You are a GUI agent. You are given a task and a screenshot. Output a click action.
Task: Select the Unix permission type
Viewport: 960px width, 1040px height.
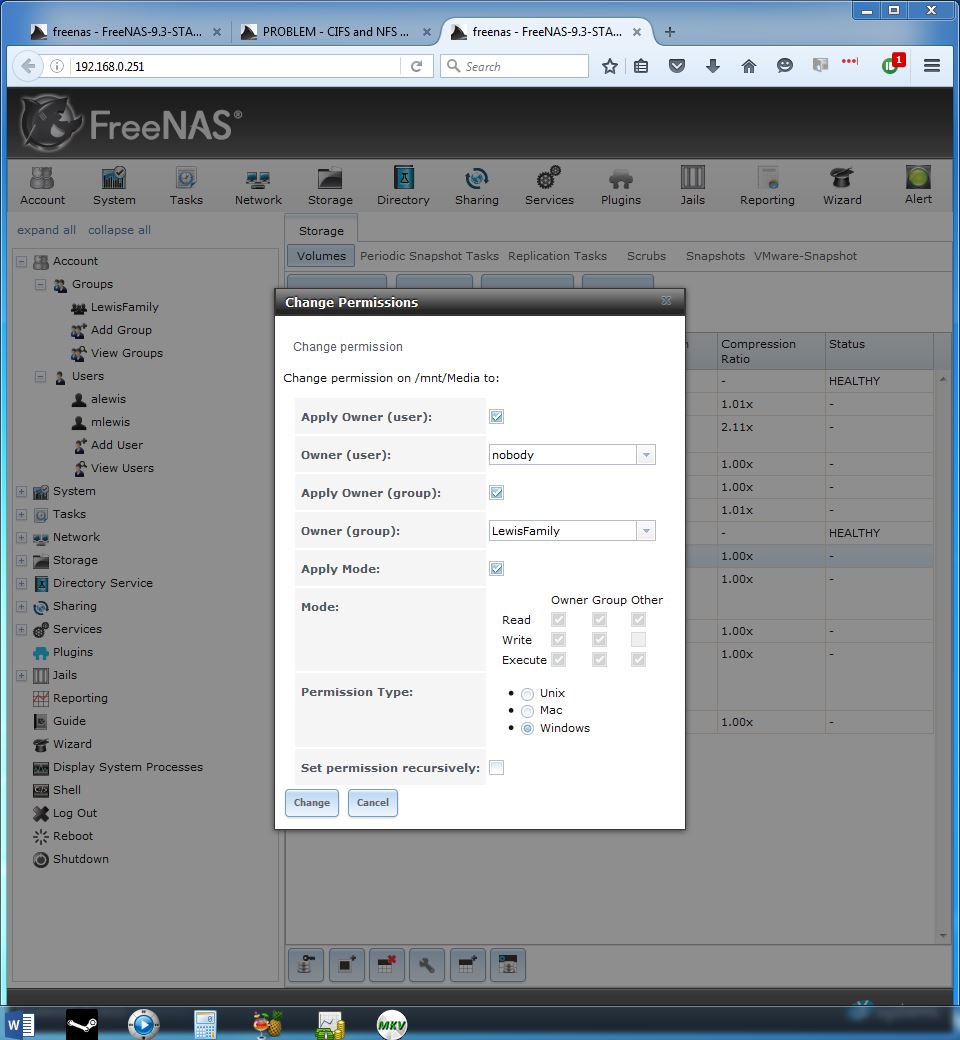527,694
